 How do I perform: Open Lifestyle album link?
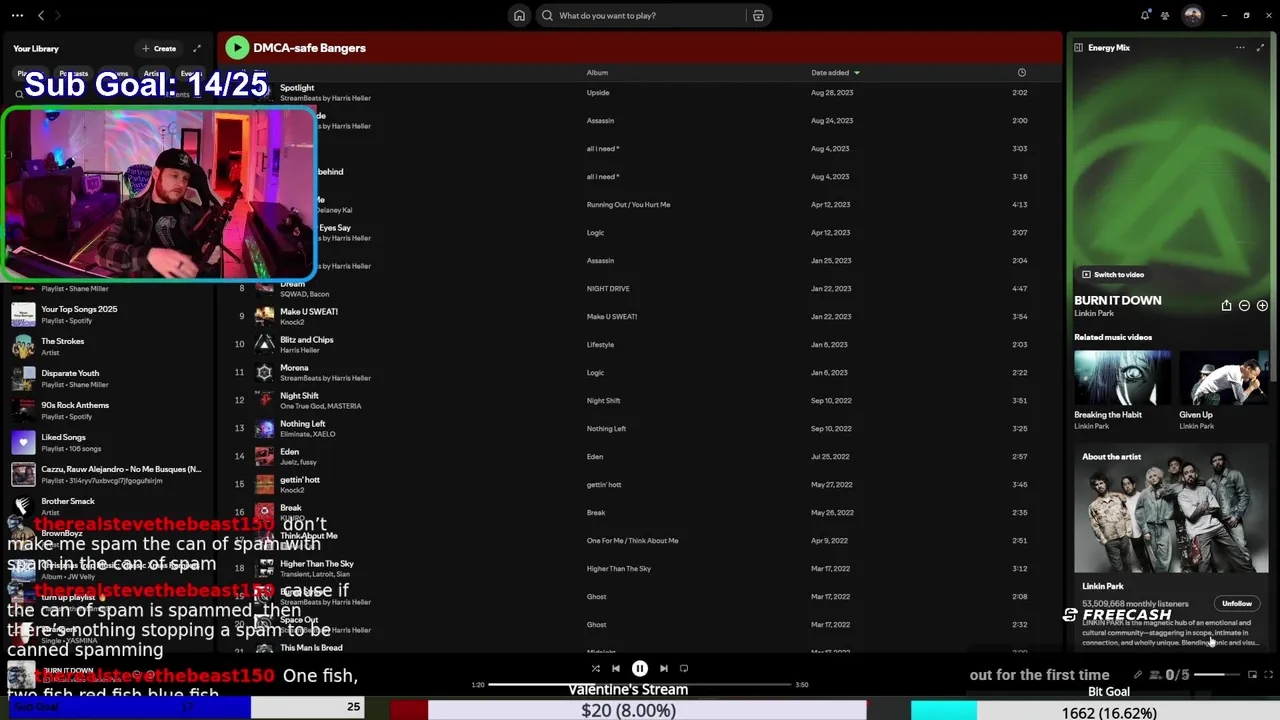[x=600, y=344]
